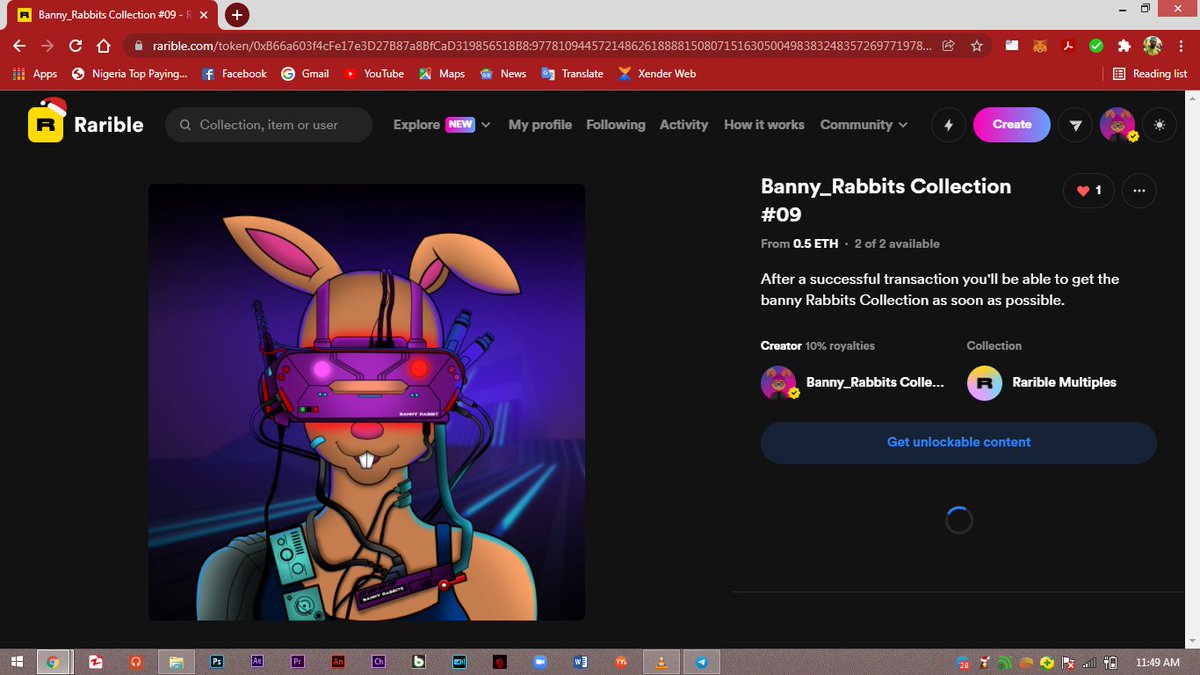Click the browser home icon
Viewport: 1200px width, 675px height.
[x=103, y=46]
